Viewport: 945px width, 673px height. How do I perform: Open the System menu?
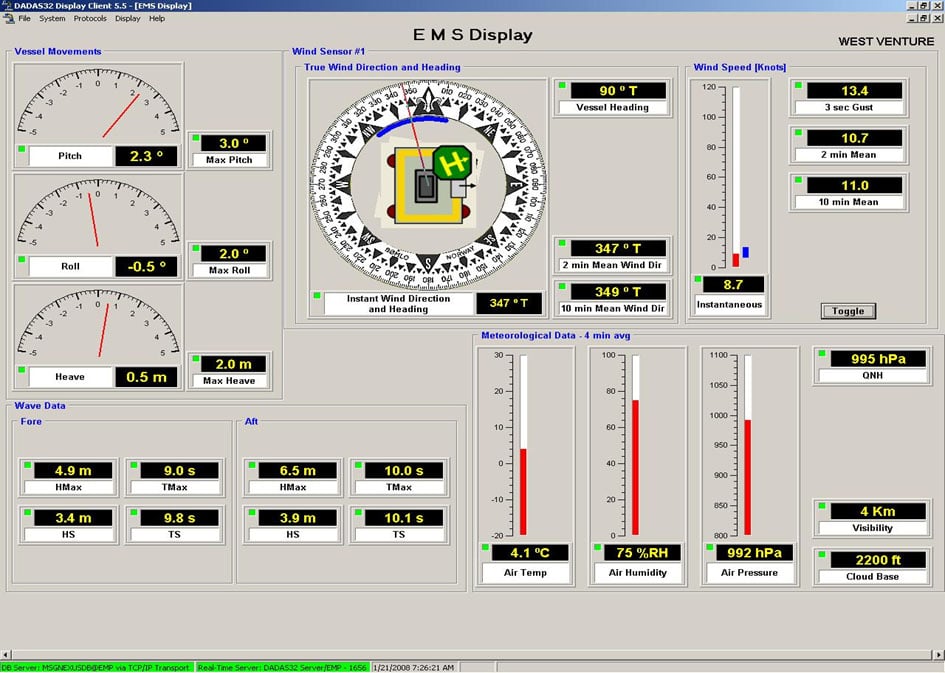click(x=51, y=18)
